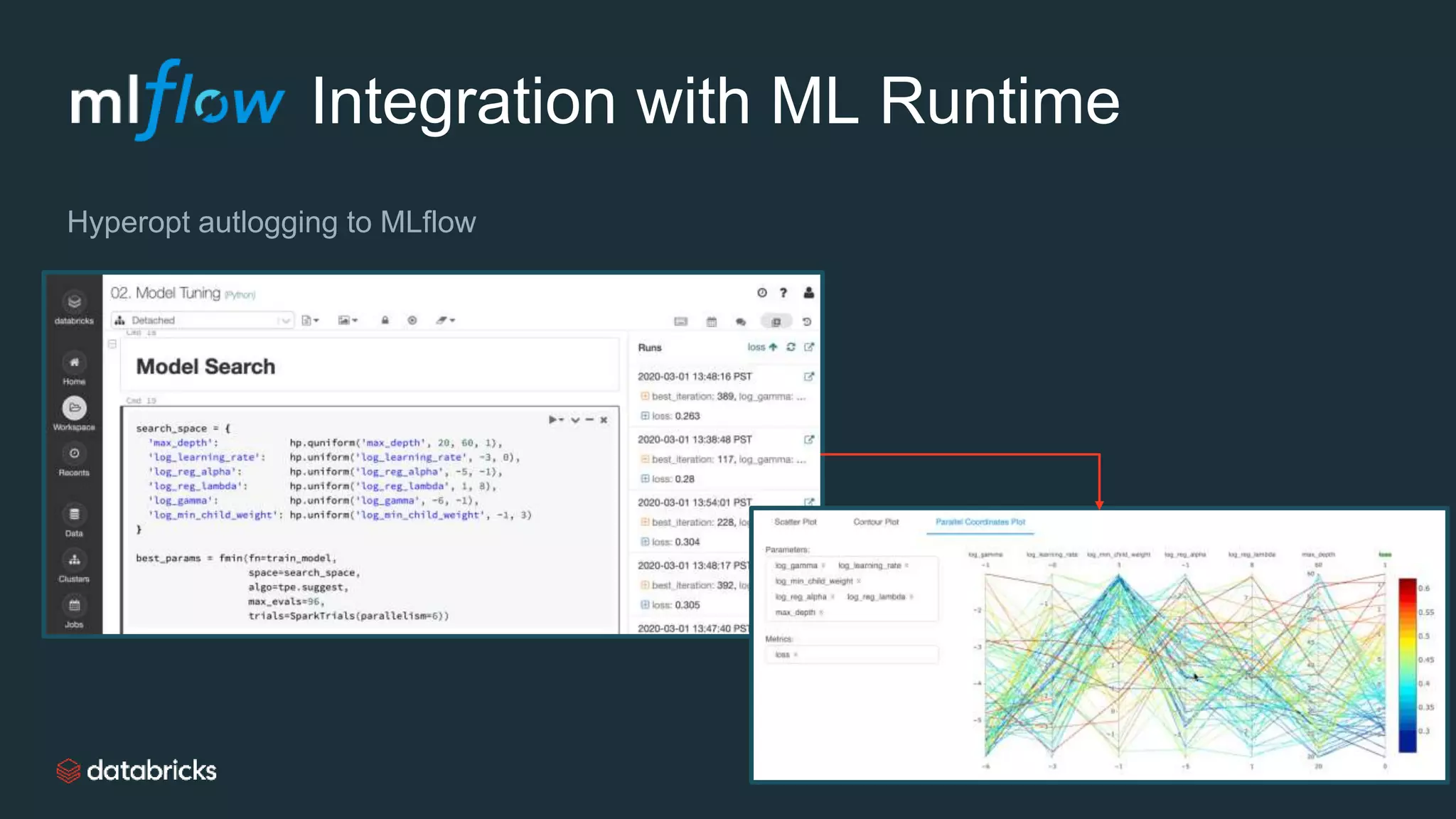Remove loss from Metrics field
1456x819 pixels.
click(796, 655)
